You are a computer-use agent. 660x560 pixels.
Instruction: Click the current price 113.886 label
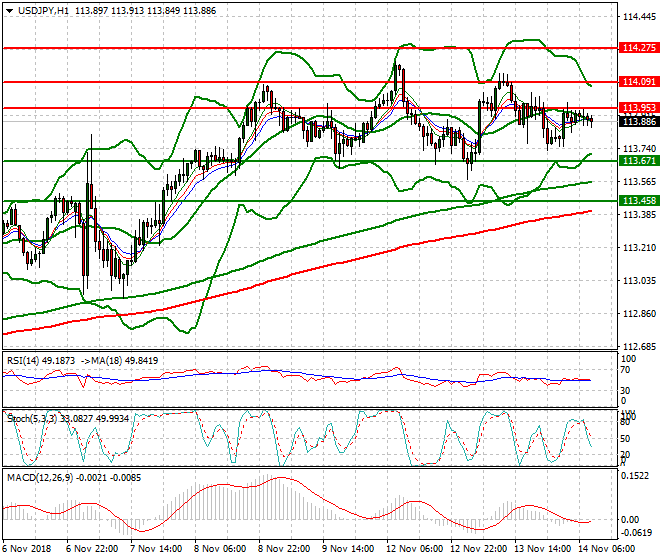tap(639, 122)
